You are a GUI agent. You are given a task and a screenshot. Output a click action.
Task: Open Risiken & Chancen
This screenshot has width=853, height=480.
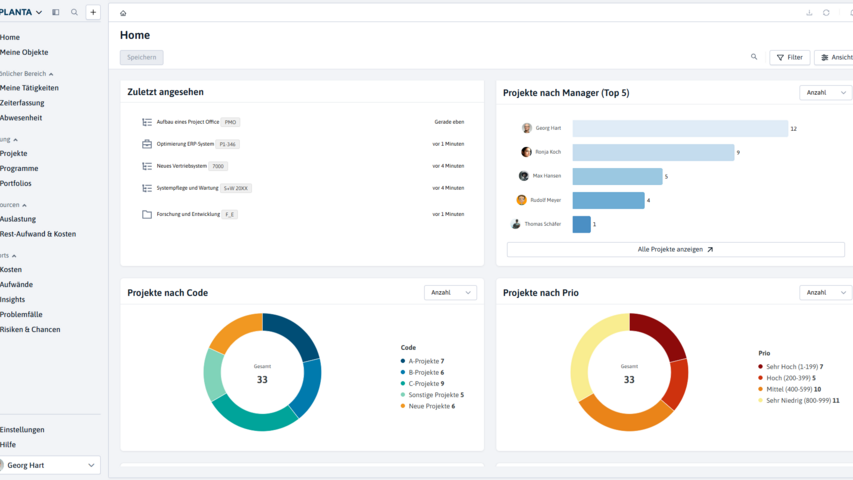30,329
